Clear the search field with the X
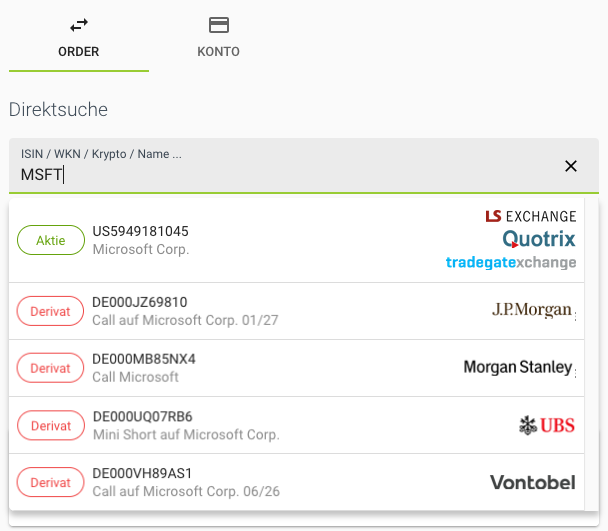 pos(571,166)
